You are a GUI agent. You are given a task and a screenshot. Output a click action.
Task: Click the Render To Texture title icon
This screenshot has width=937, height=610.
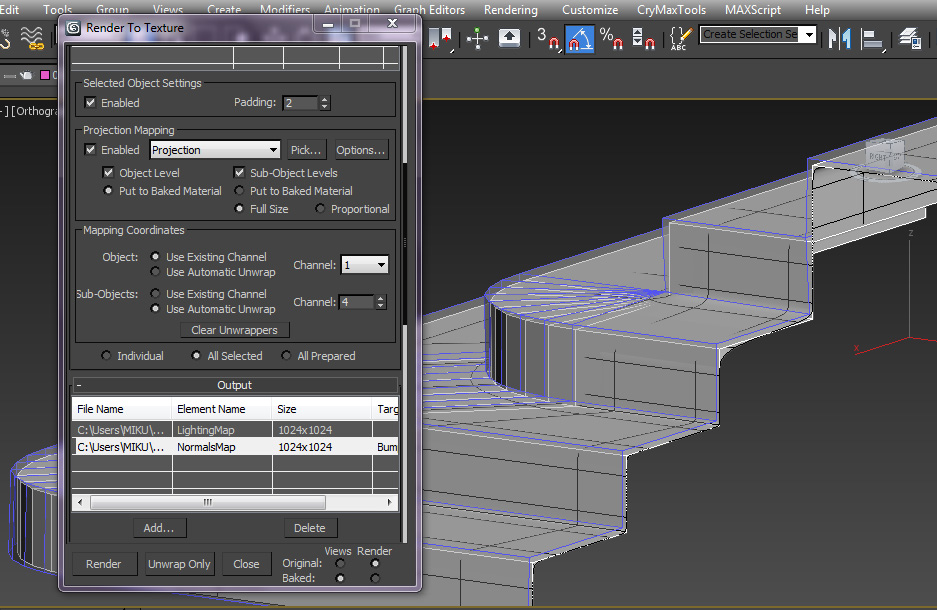tap(74, 28)
